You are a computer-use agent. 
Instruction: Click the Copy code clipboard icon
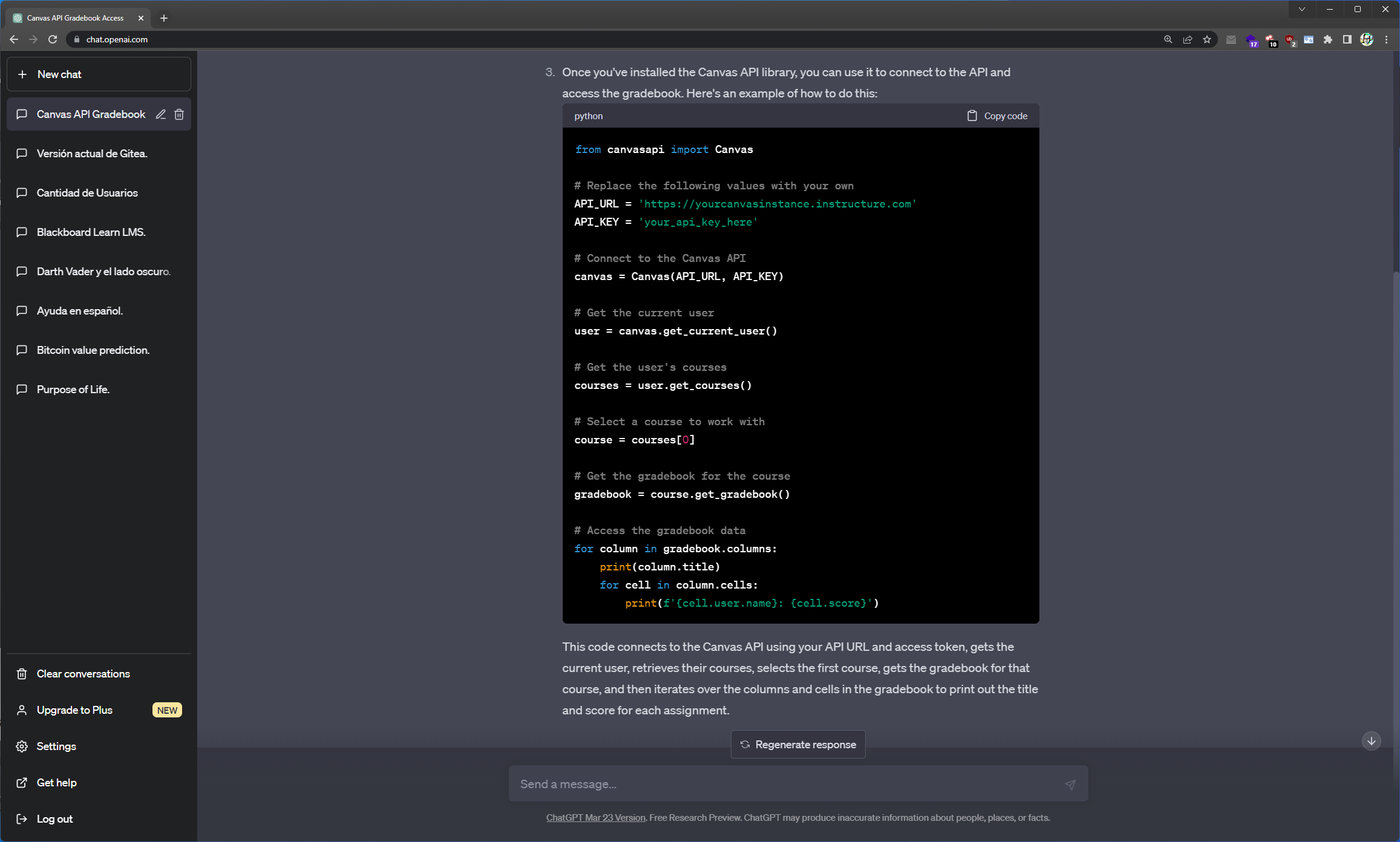click(972, 116)
